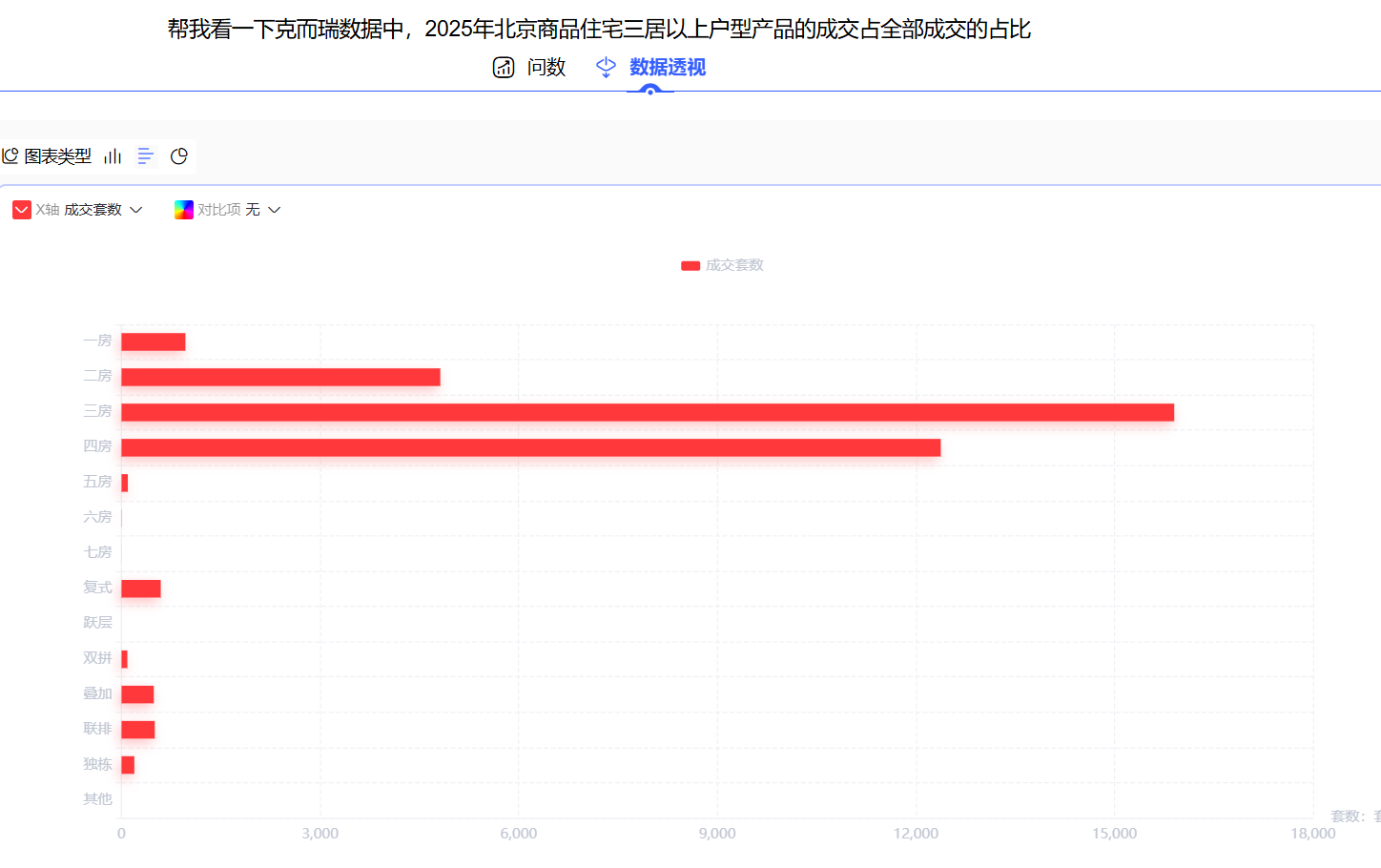Click the 联排 bar in the chart
This screenshot has width=1381, height=868.
pos(137,730)
